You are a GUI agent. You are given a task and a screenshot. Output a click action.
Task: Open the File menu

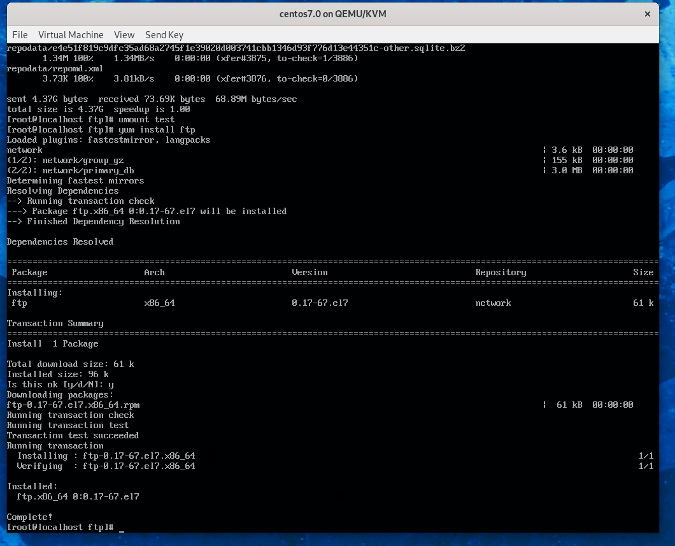tap(20, 34)
